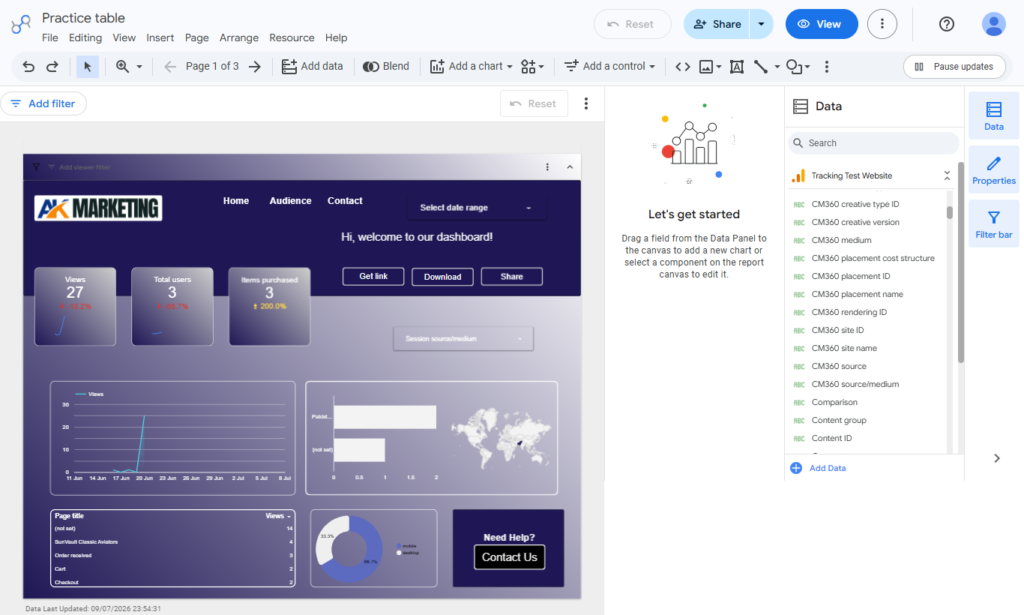Open the Add a chart dropdown
Screen dimensions: 1024x615
click(471, 67)
